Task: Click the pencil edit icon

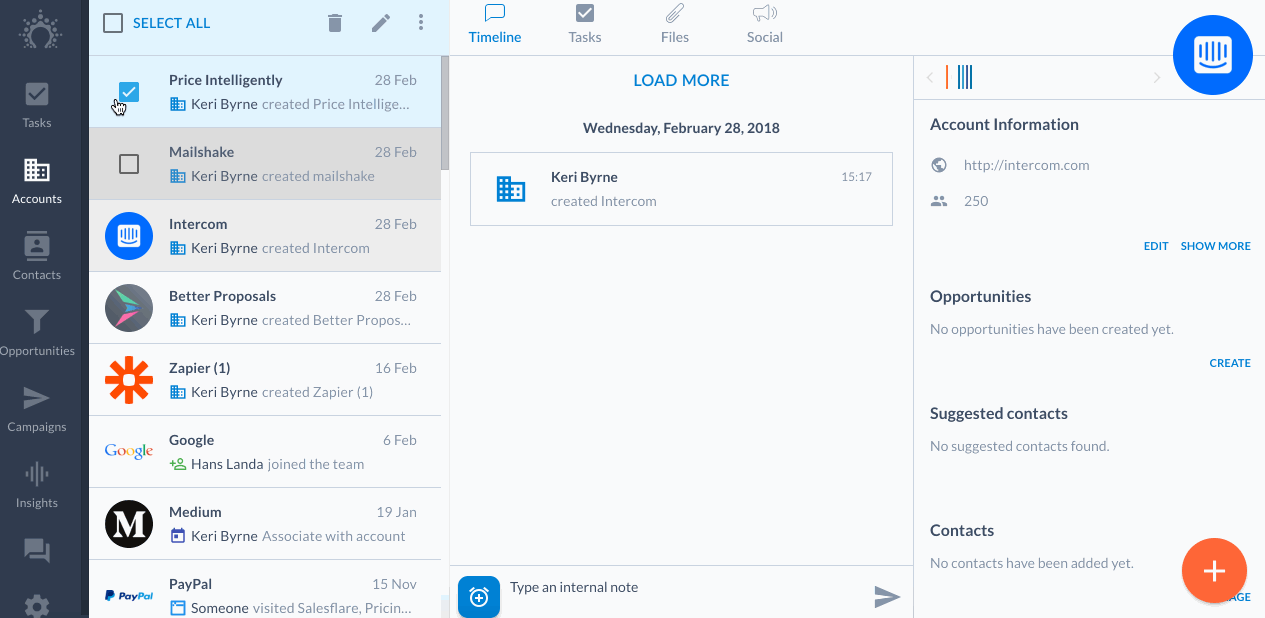Action: (381, 23)
